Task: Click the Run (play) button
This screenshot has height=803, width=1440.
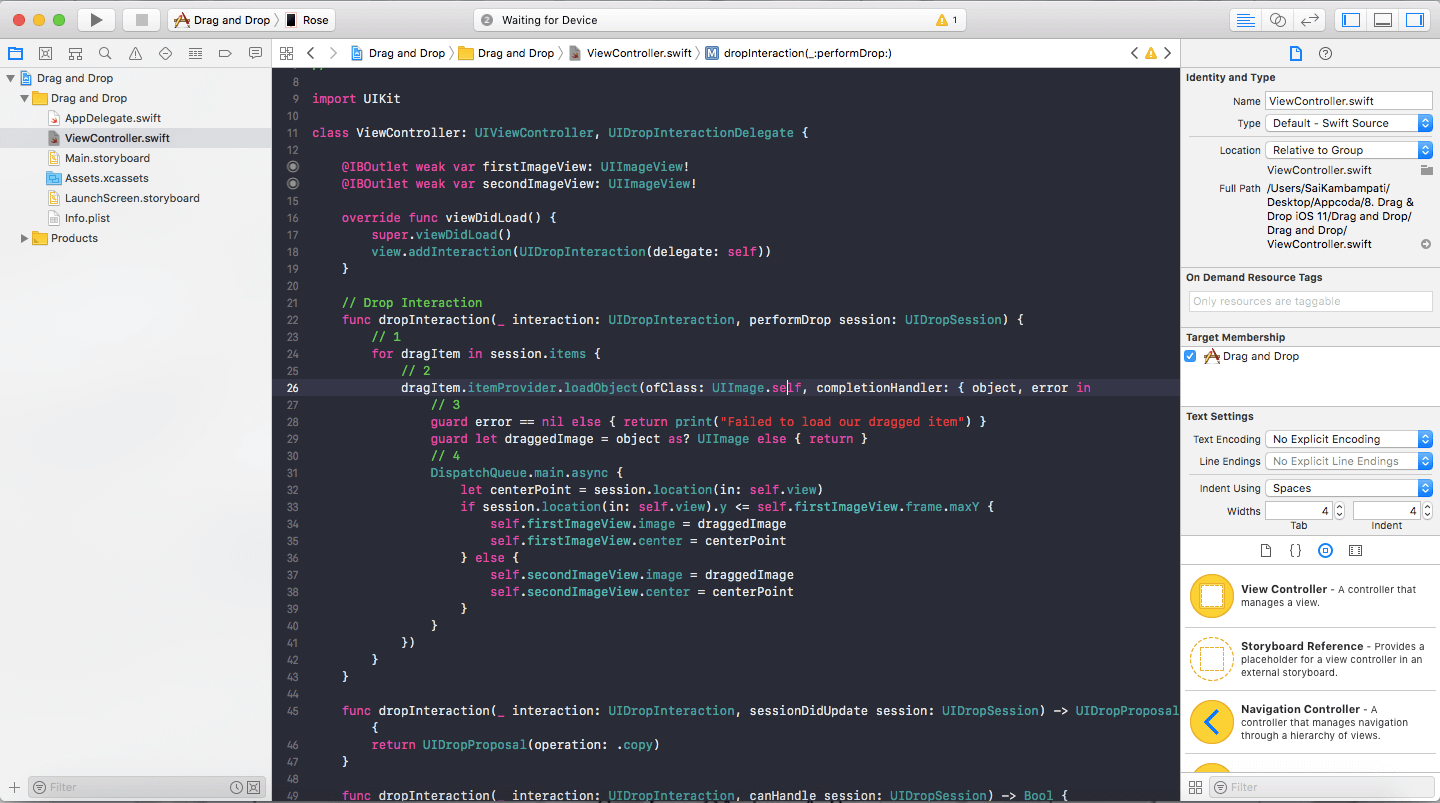Action: 96,20
